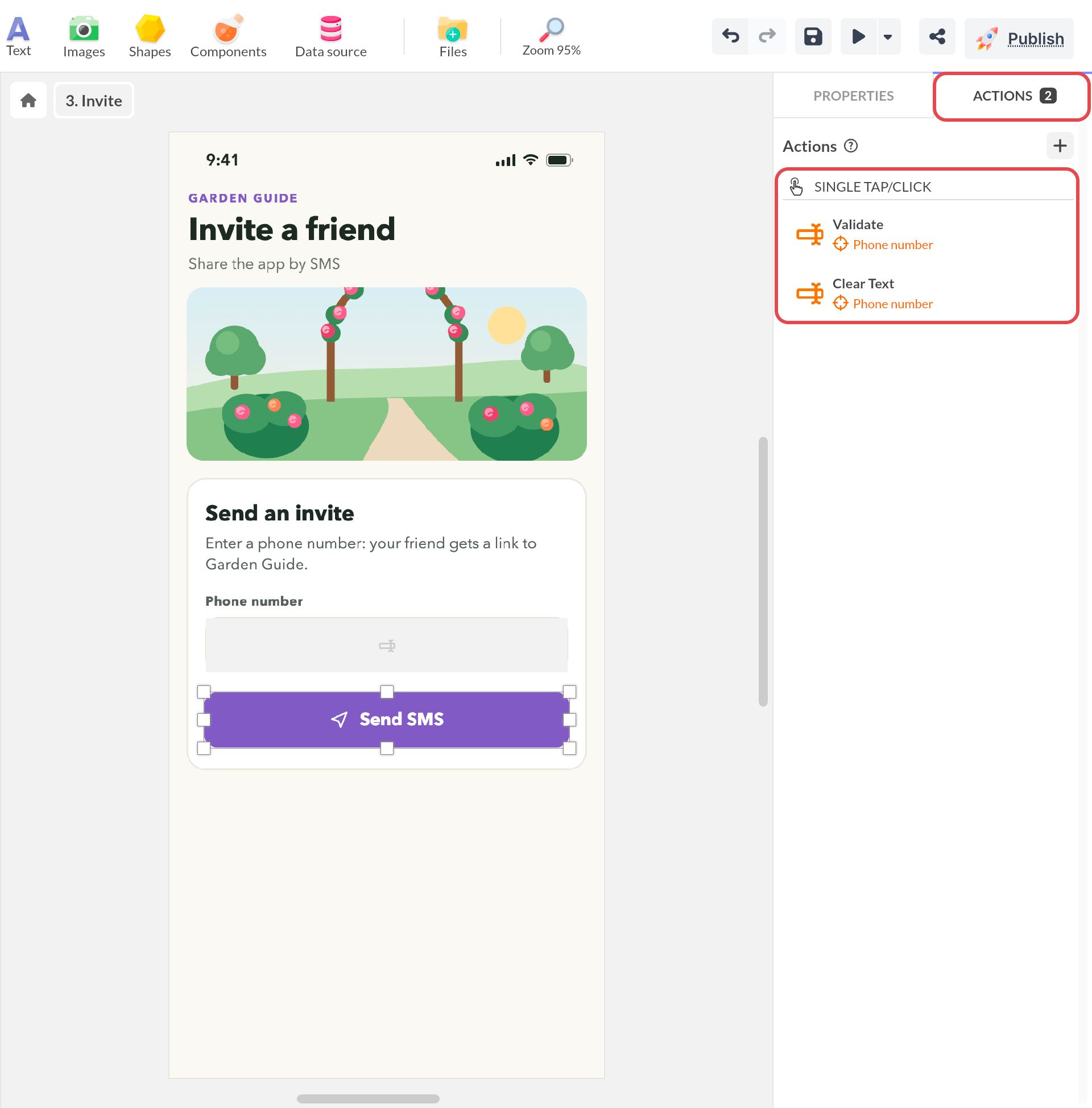Open the Actions help icon

tap(850, 146)
